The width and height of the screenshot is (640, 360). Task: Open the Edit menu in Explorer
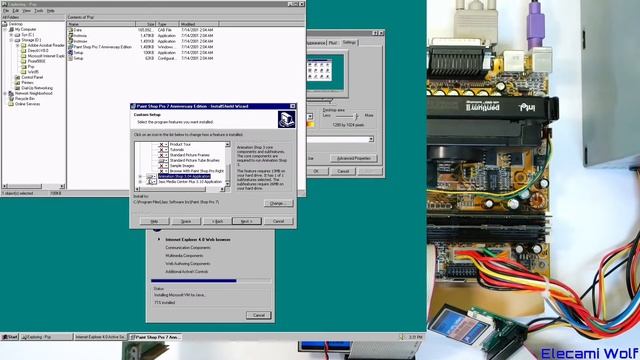16,11
